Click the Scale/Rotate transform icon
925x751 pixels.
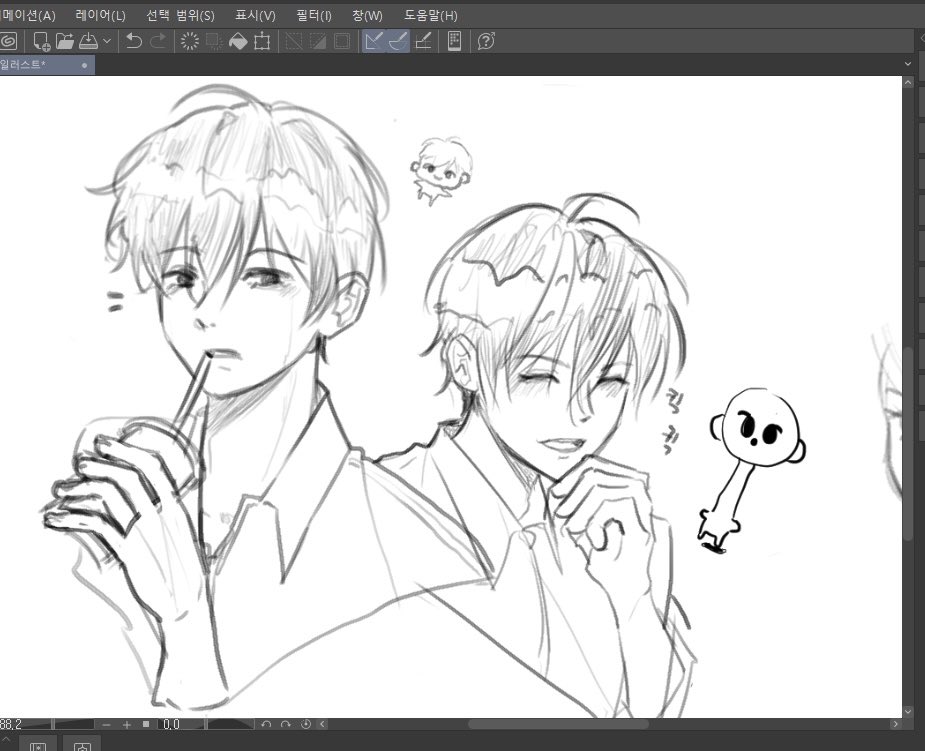[x=262, y=41]
